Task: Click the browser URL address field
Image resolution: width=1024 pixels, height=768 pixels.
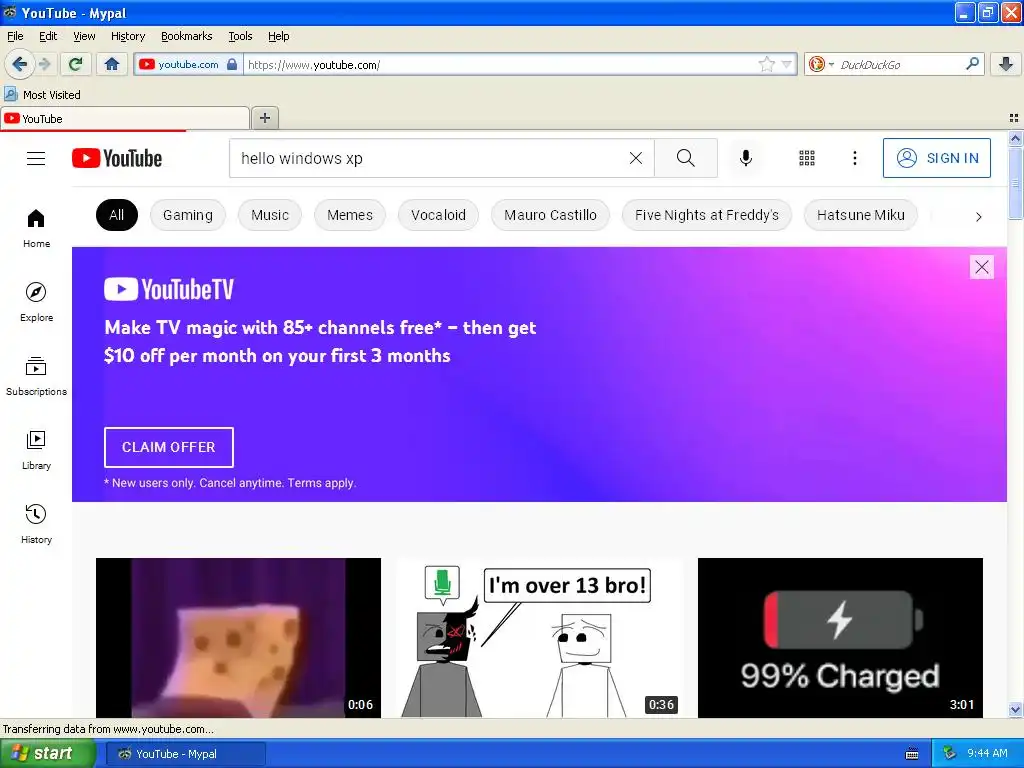Action: pyautogui.click(x=500, y=65)
